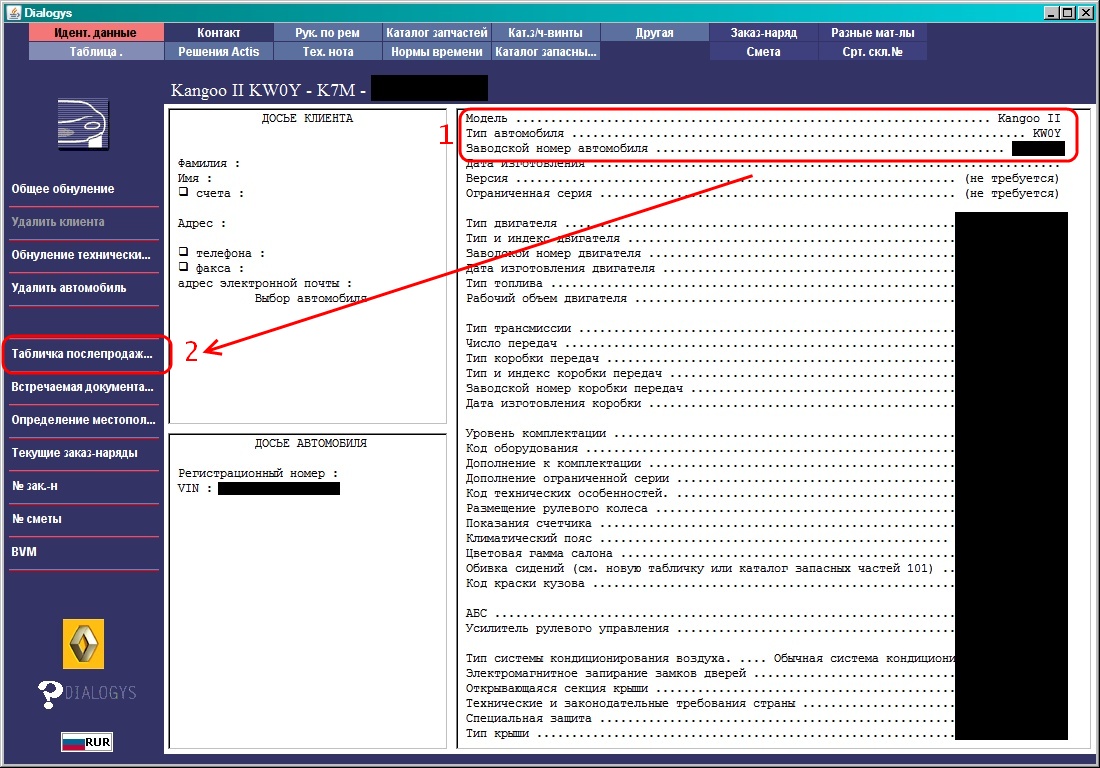
Task: Toggle the факса checkbox
Action: point(183,266)
